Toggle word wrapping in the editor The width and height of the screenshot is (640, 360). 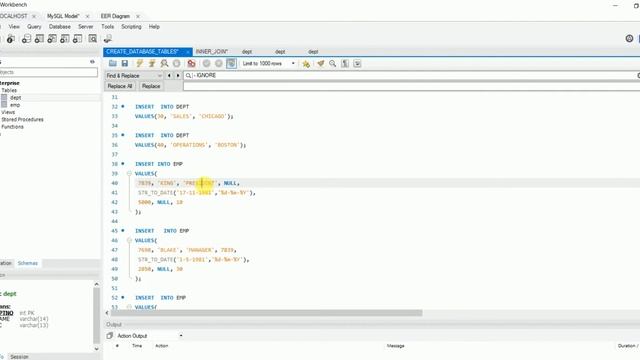point(357,63)
